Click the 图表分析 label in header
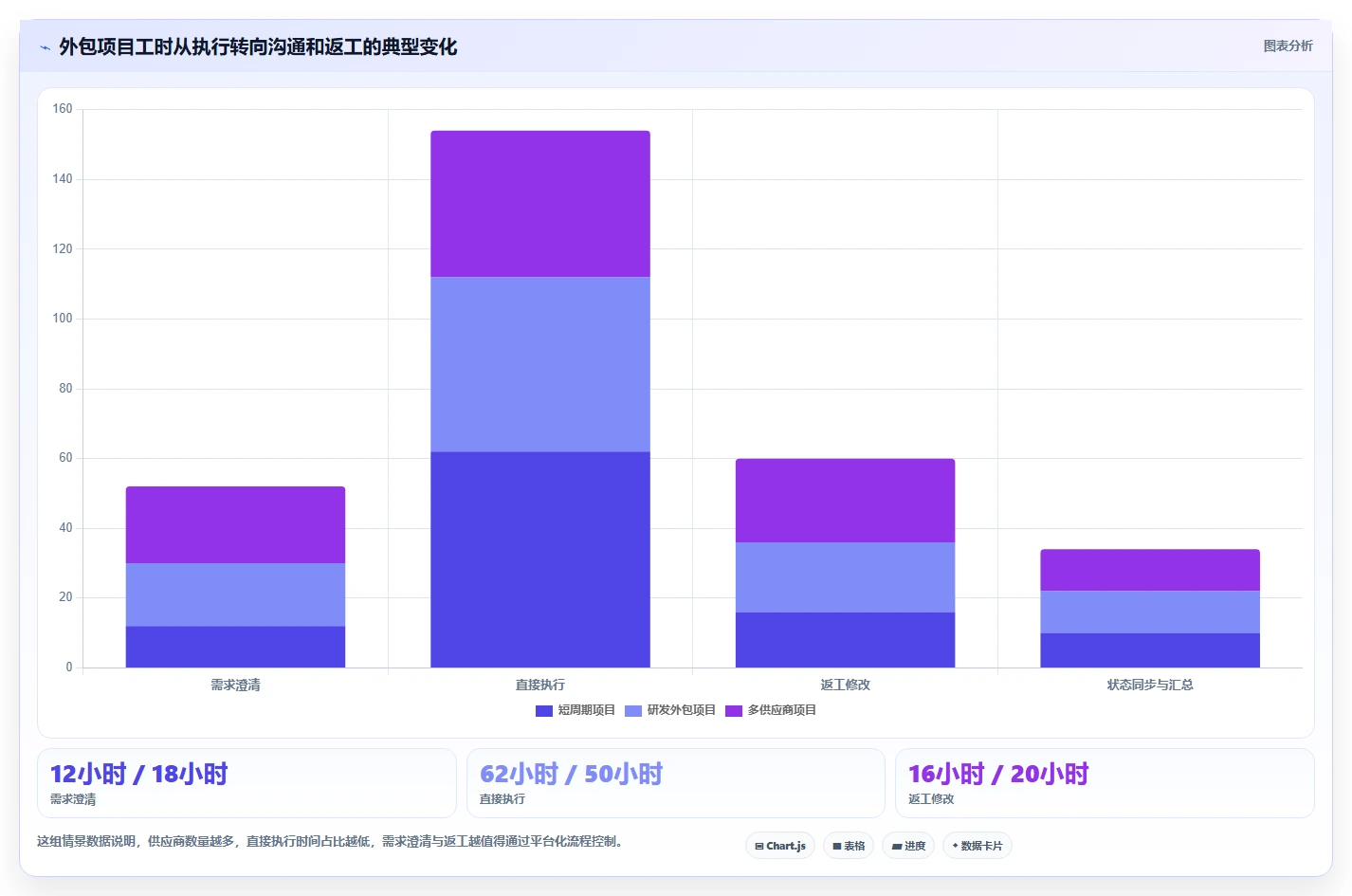Image resolution: width=1352 pixels, height=896 pixels. pyautogui.click(x=1288, y=46)
